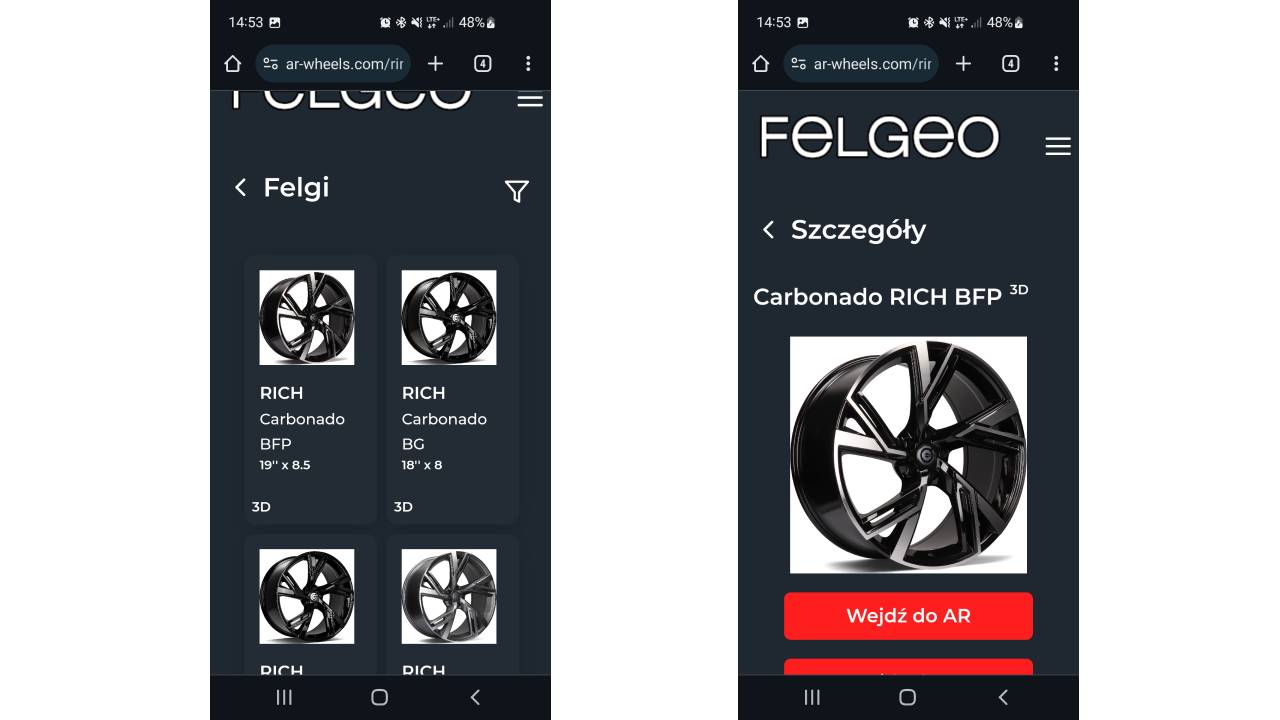1280x720 pixels.
Task: Tap the back arrow next to Felgi
Action: coord(240,188)
